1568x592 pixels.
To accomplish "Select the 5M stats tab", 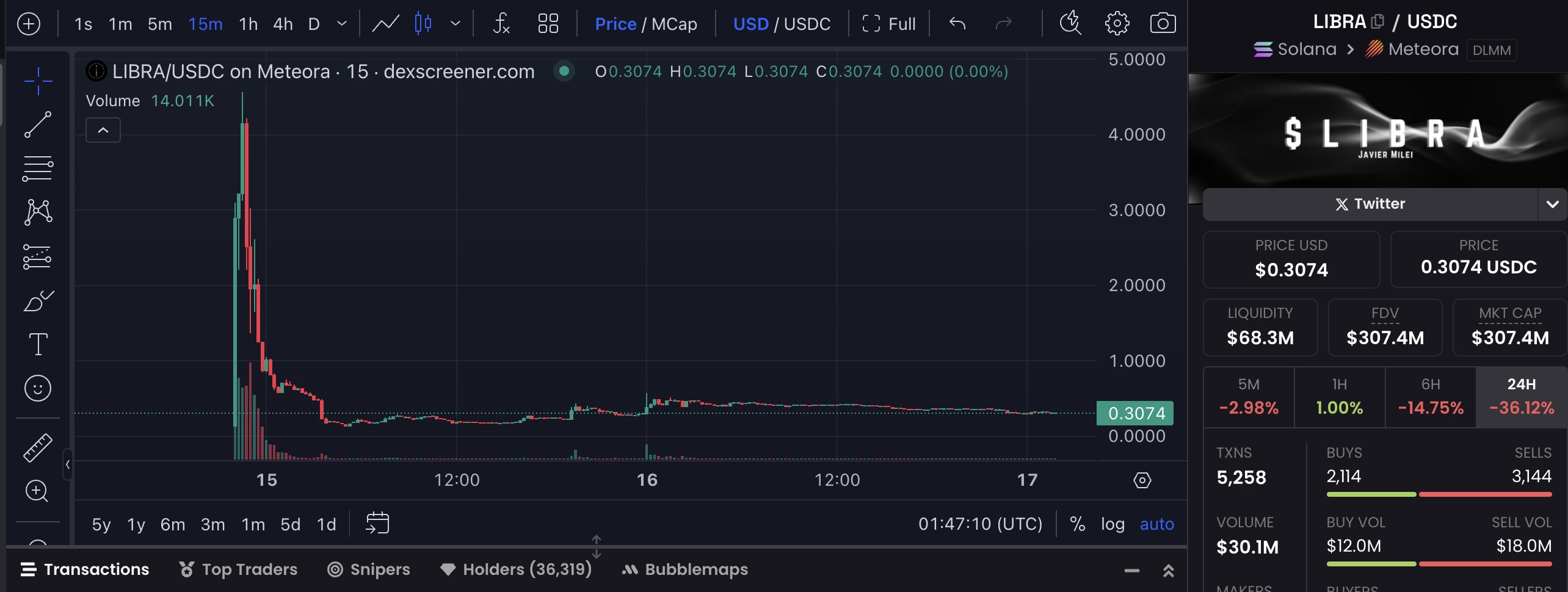I will (x=1249, y=397).
